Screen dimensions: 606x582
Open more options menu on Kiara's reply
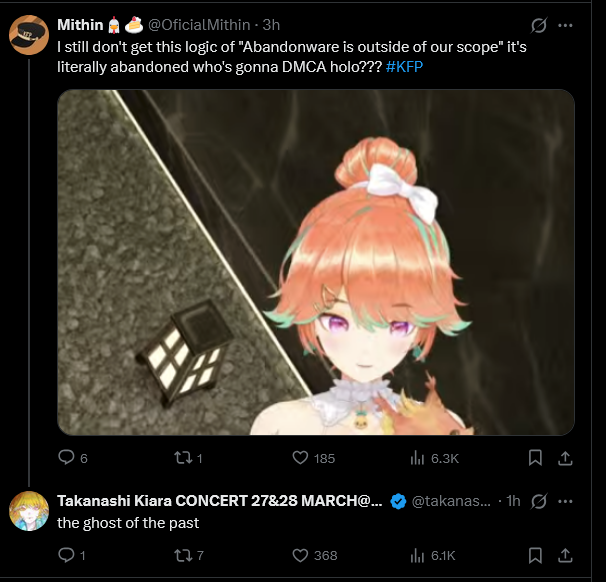pos(565,501)
